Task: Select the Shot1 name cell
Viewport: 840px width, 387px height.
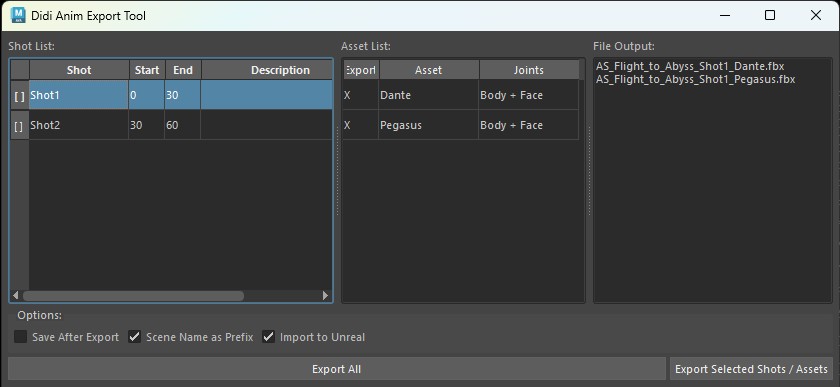Action: point(79,95)
